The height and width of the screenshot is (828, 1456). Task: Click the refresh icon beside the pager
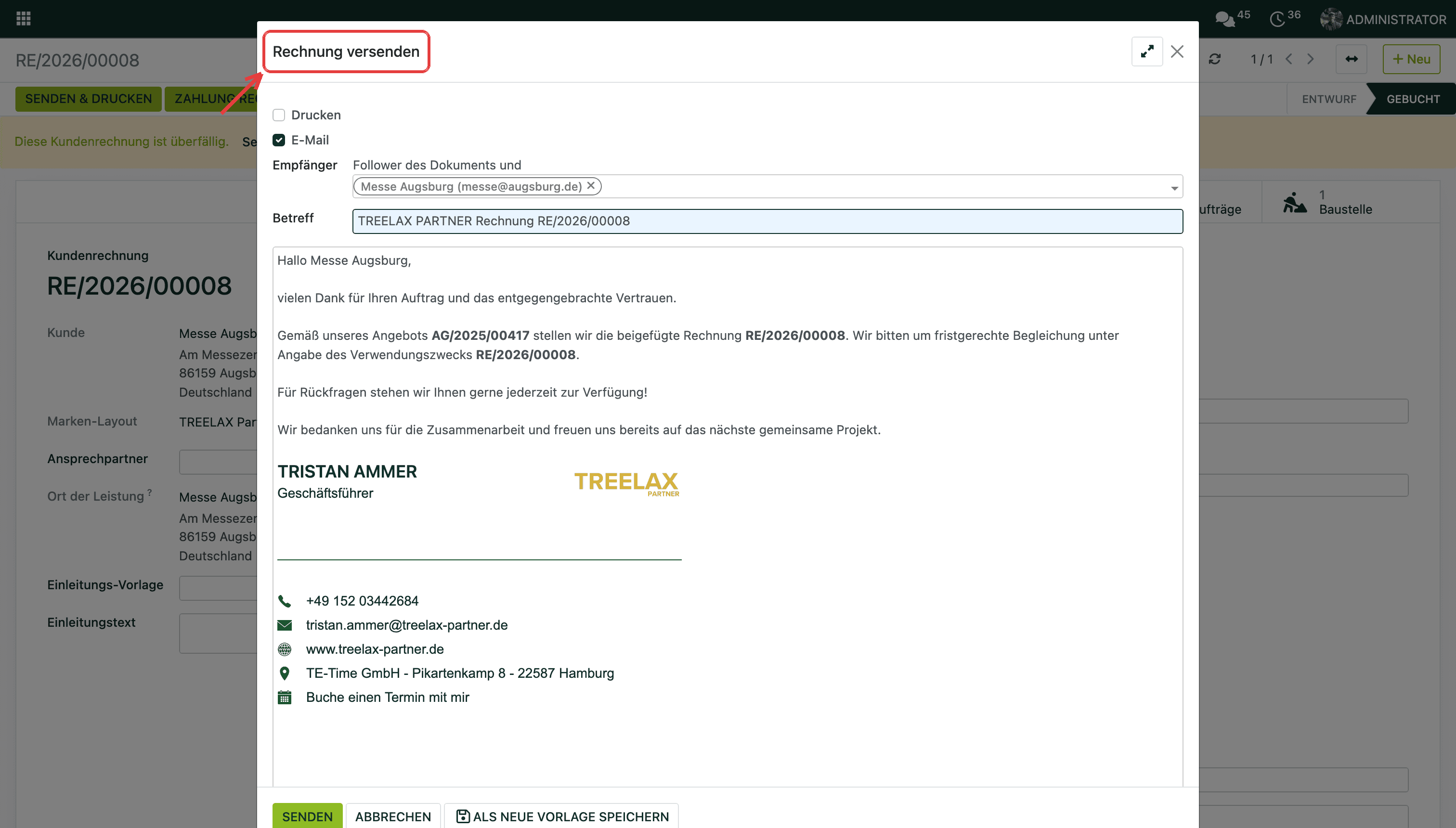click(x=1215, y=59)
